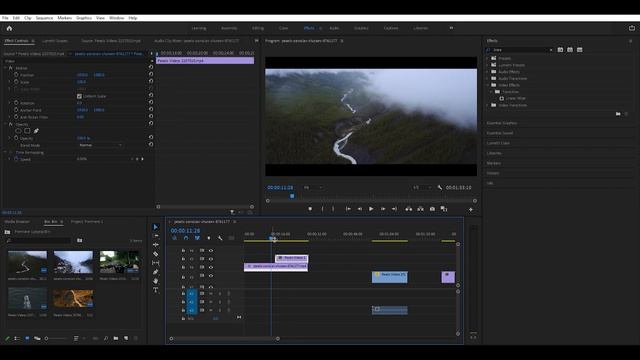640x360 pixels.
Task: Click the Home icon
Action: coord(9,28)
